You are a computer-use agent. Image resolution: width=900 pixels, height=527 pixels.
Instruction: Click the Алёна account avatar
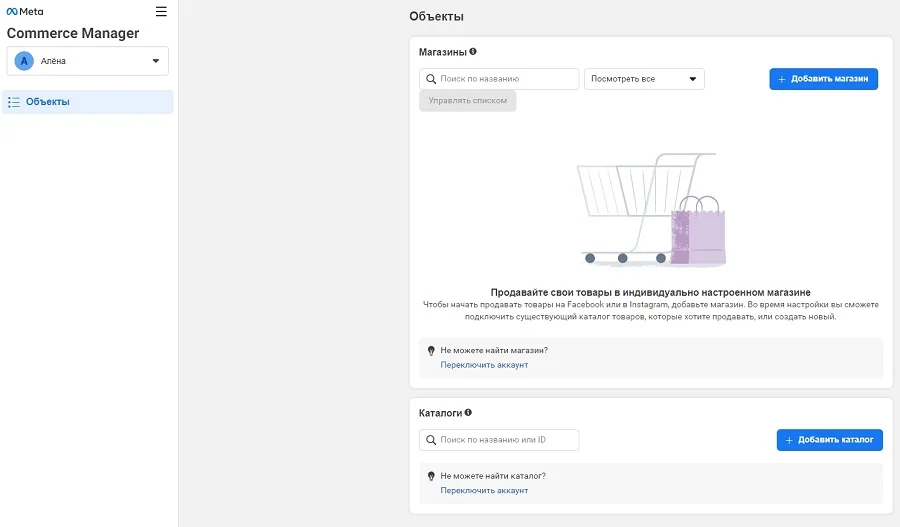tap(25, 61)
